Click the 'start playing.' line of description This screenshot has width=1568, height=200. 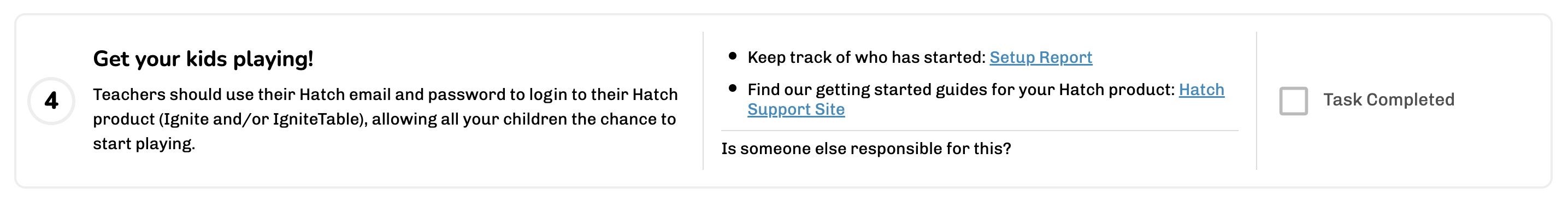point(144,144)
